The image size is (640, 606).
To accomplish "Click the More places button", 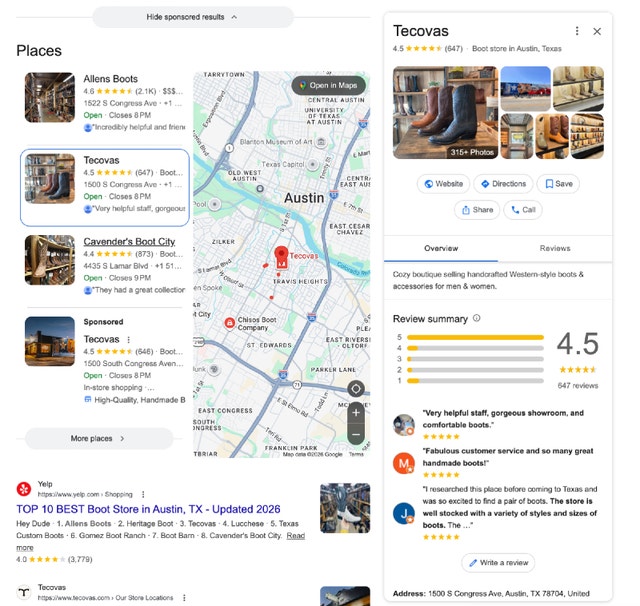I will (x=99, y=438).
